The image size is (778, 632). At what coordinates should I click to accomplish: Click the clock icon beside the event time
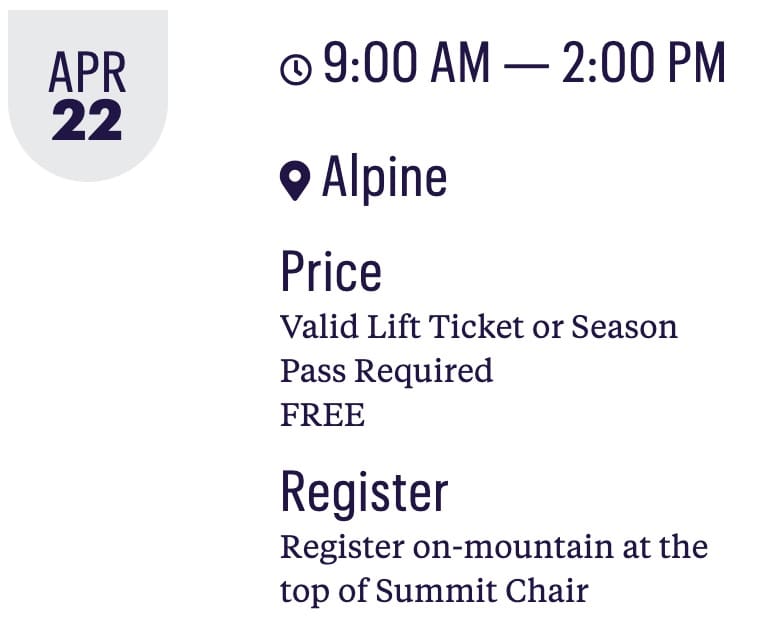click(x=296, y=69)
